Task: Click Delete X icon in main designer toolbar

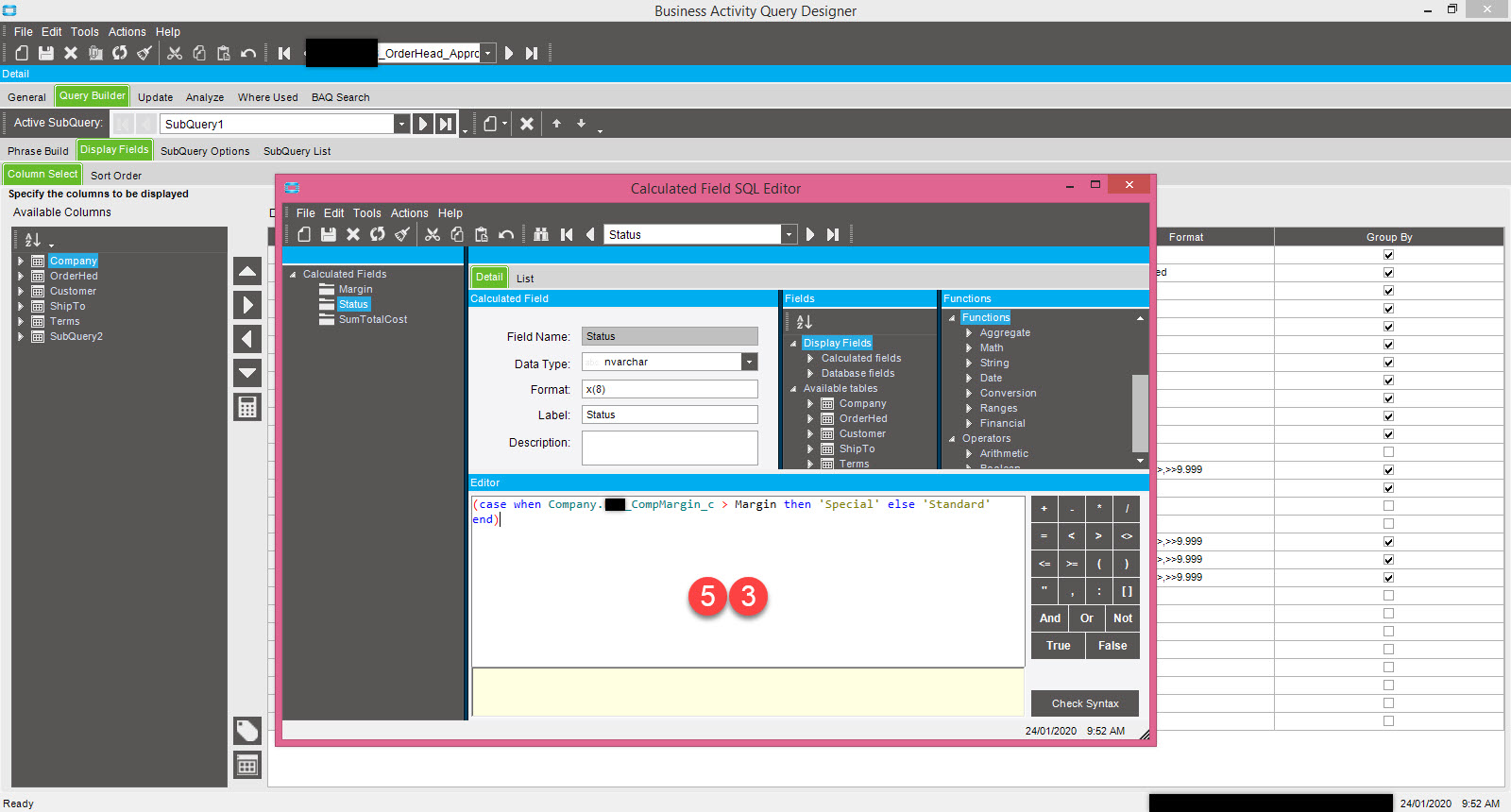Action: pyautogui.click(x=71, y=53)
